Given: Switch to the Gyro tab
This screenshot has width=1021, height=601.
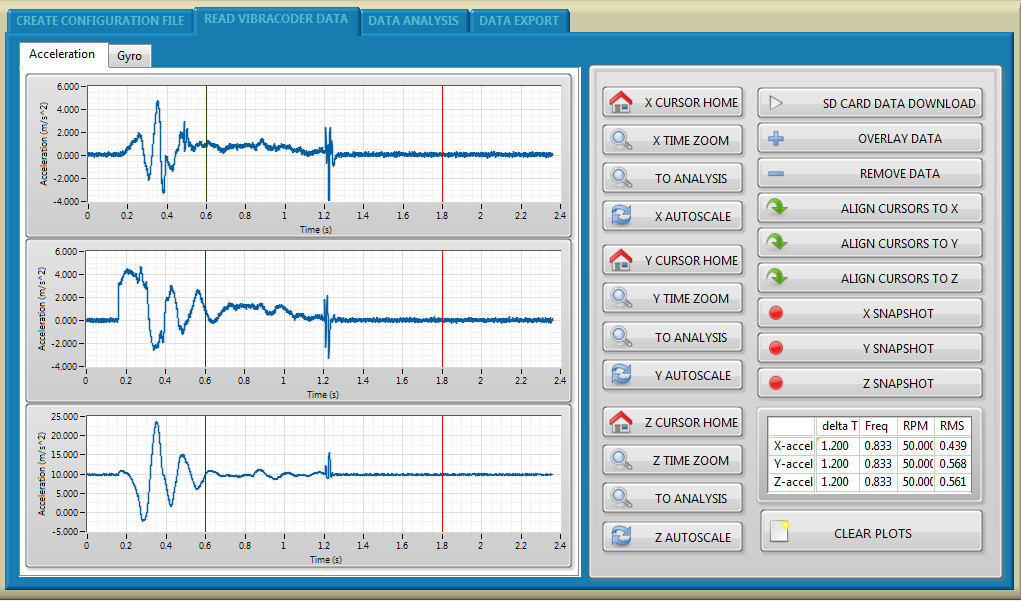Looking at the screenshot, I should click(129, 56).
